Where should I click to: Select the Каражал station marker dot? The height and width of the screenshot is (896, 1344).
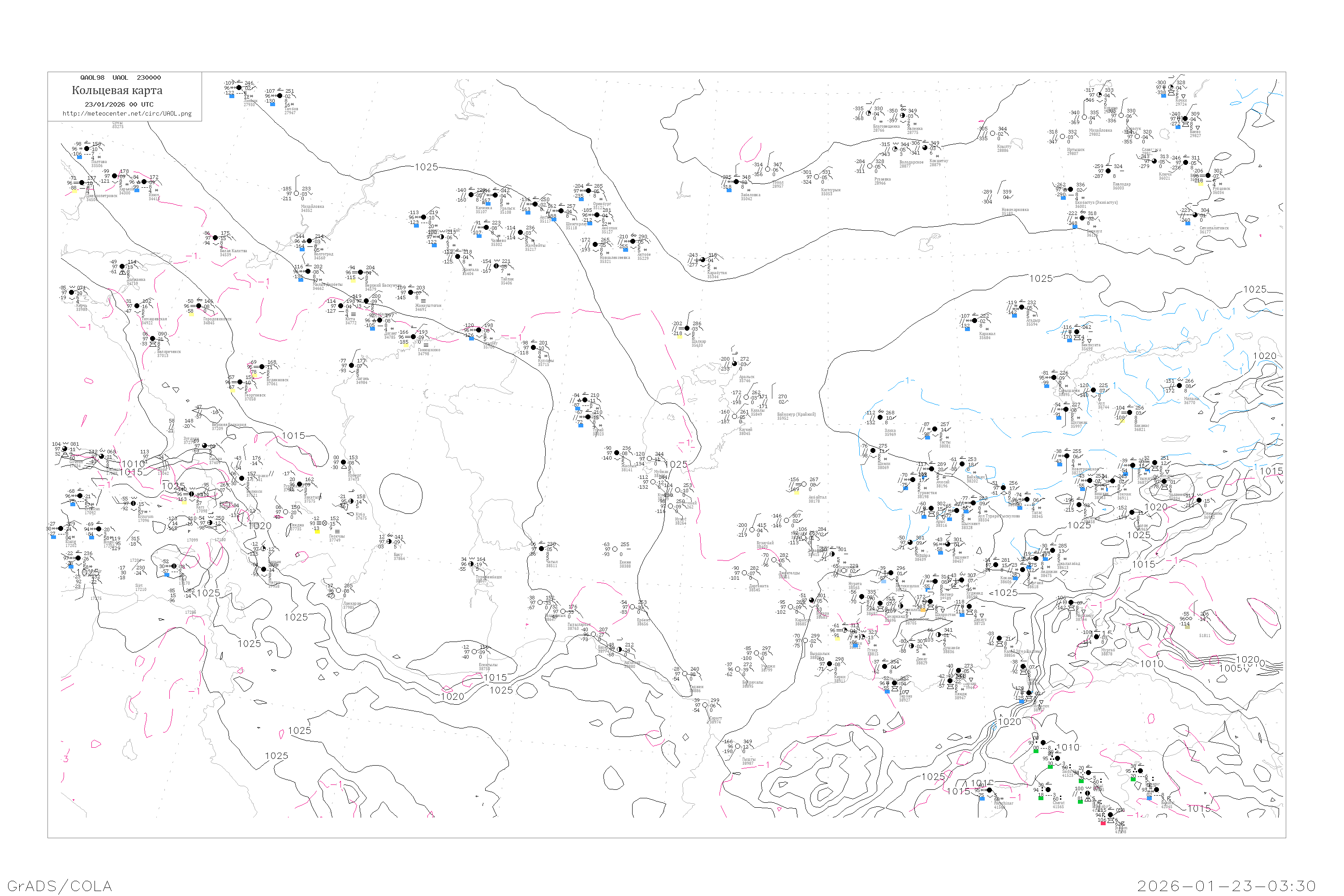974,321
